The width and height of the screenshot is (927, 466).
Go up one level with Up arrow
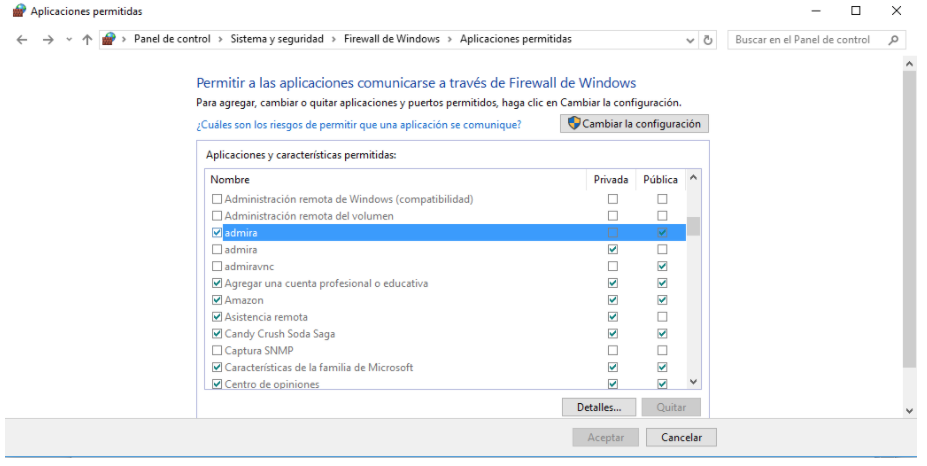(87, 40)
